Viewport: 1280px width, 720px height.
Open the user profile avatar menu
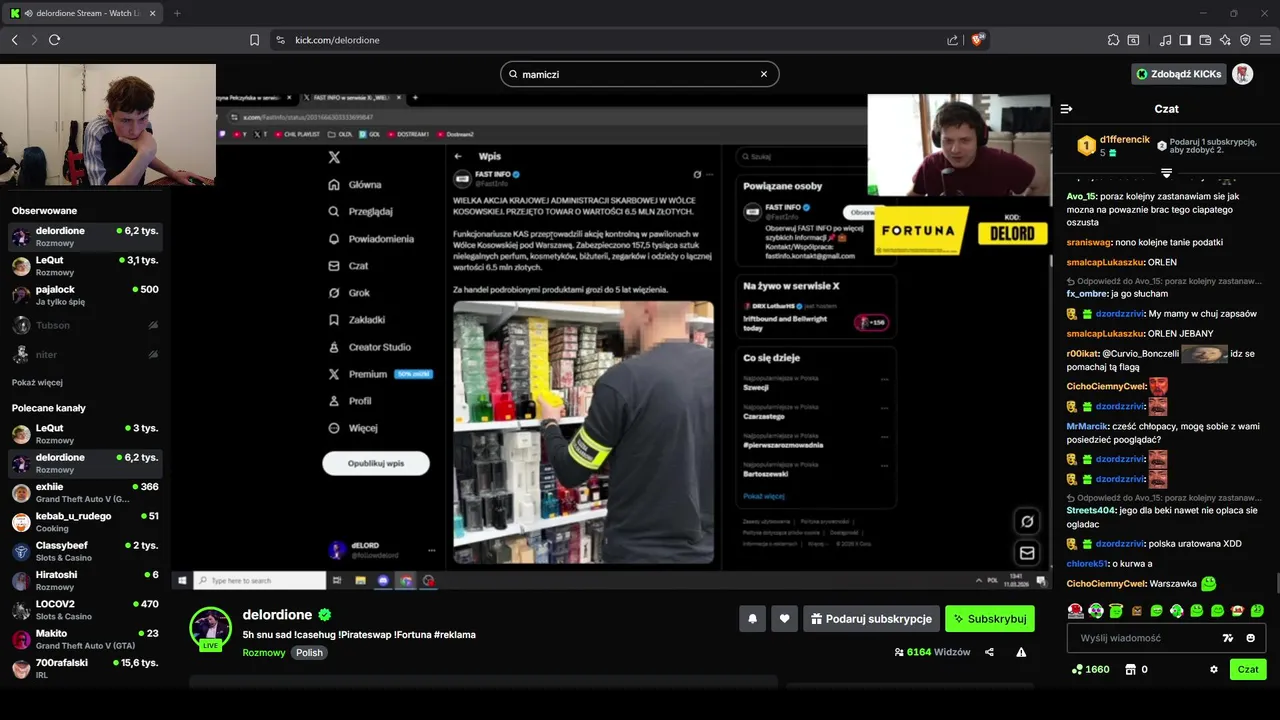[1242, 74]
